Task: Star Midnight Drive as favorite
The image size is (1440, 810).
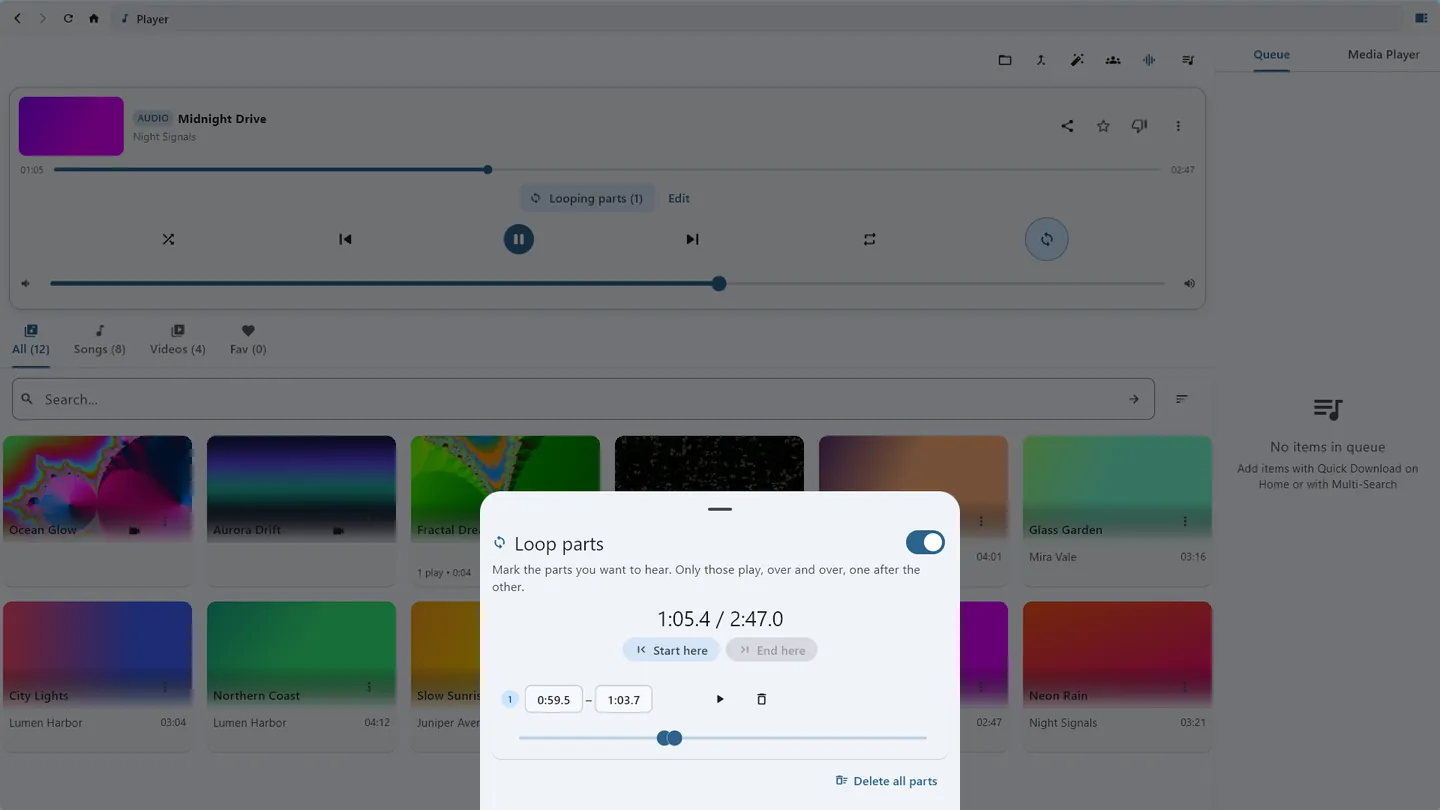Action: click(1103, 126)
